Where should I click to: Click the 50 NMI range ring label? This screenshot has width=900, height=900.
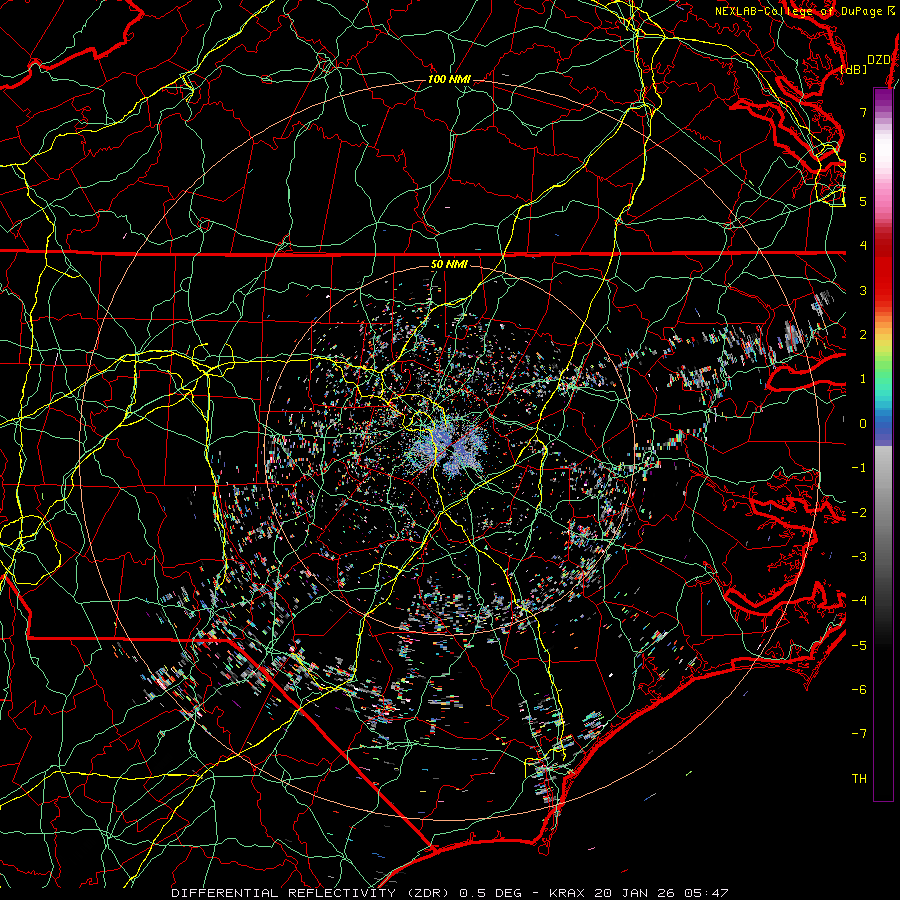click(x=449, y=264)
